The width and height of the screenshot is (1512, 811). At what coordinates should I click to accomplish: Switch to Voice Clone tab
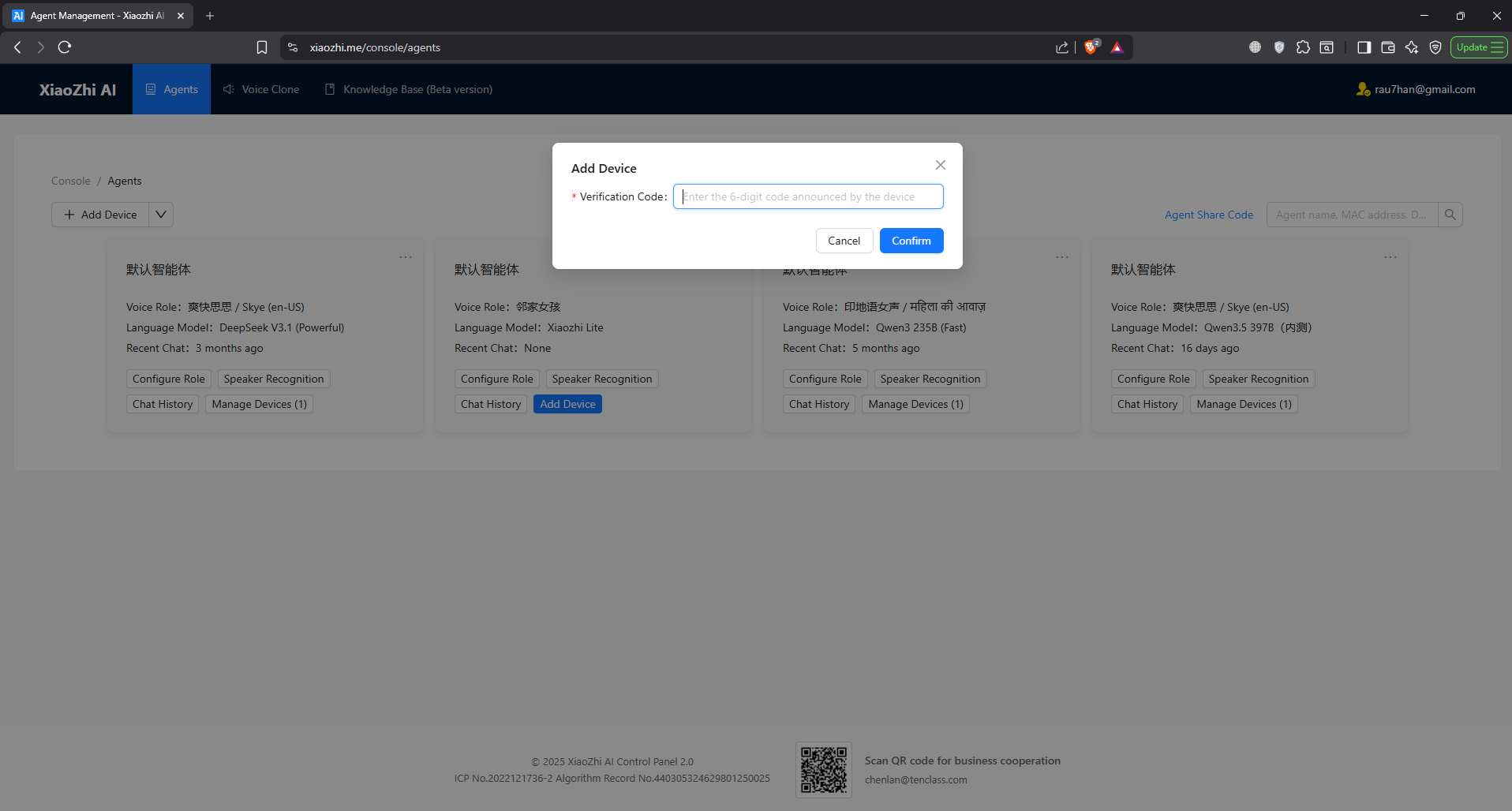[261, 89]
